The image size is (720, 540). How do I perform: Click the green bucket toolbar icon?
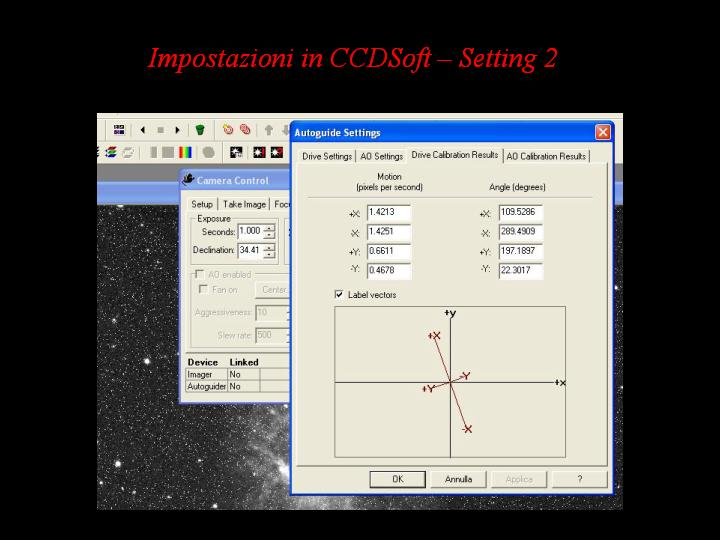coord(200,130)
